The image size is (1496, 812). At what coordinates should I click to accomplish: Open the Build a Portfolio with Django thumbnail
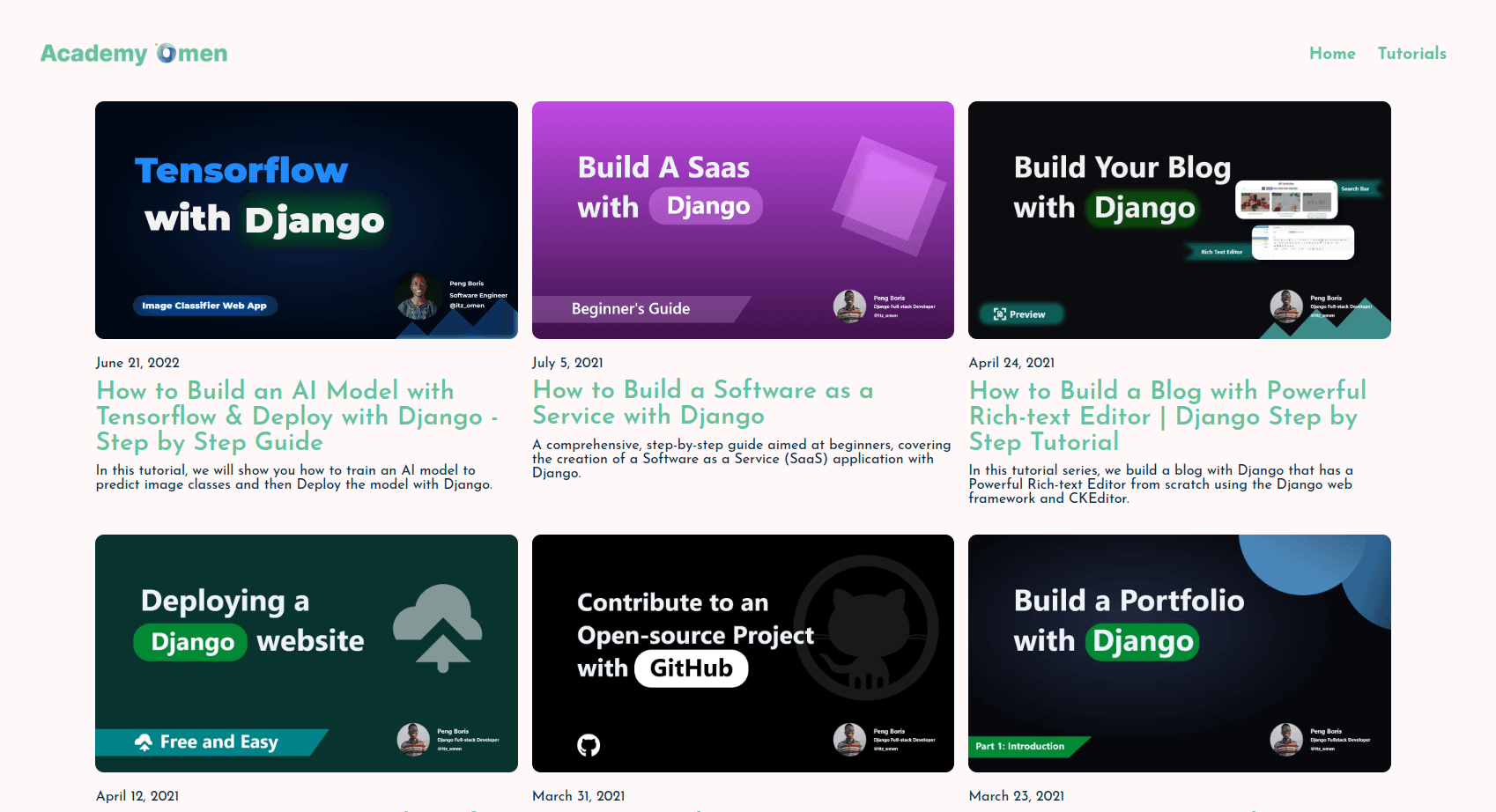point(1180,653)
